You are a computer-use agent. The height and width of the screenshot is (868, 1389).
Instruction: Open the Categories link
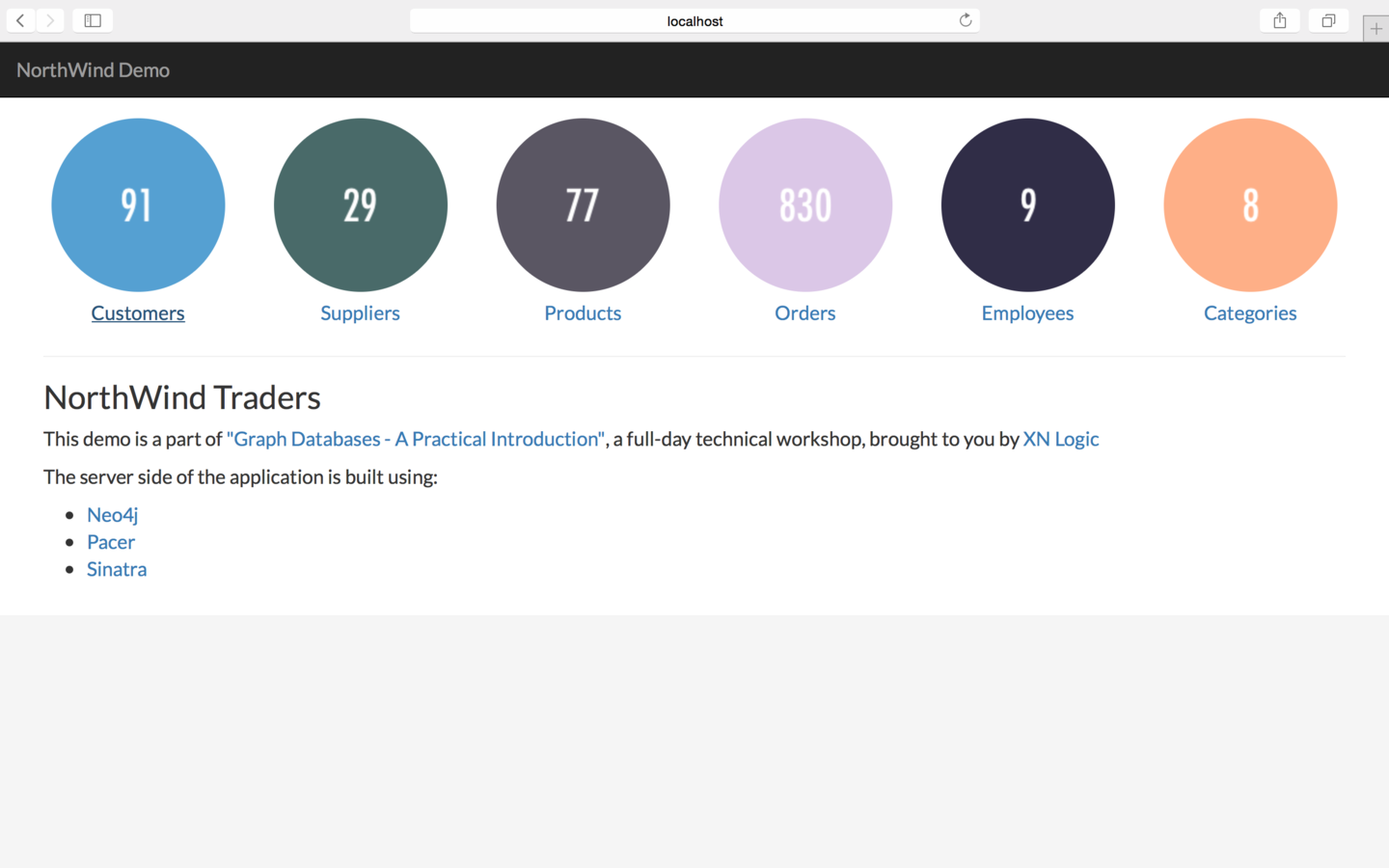1250,313
